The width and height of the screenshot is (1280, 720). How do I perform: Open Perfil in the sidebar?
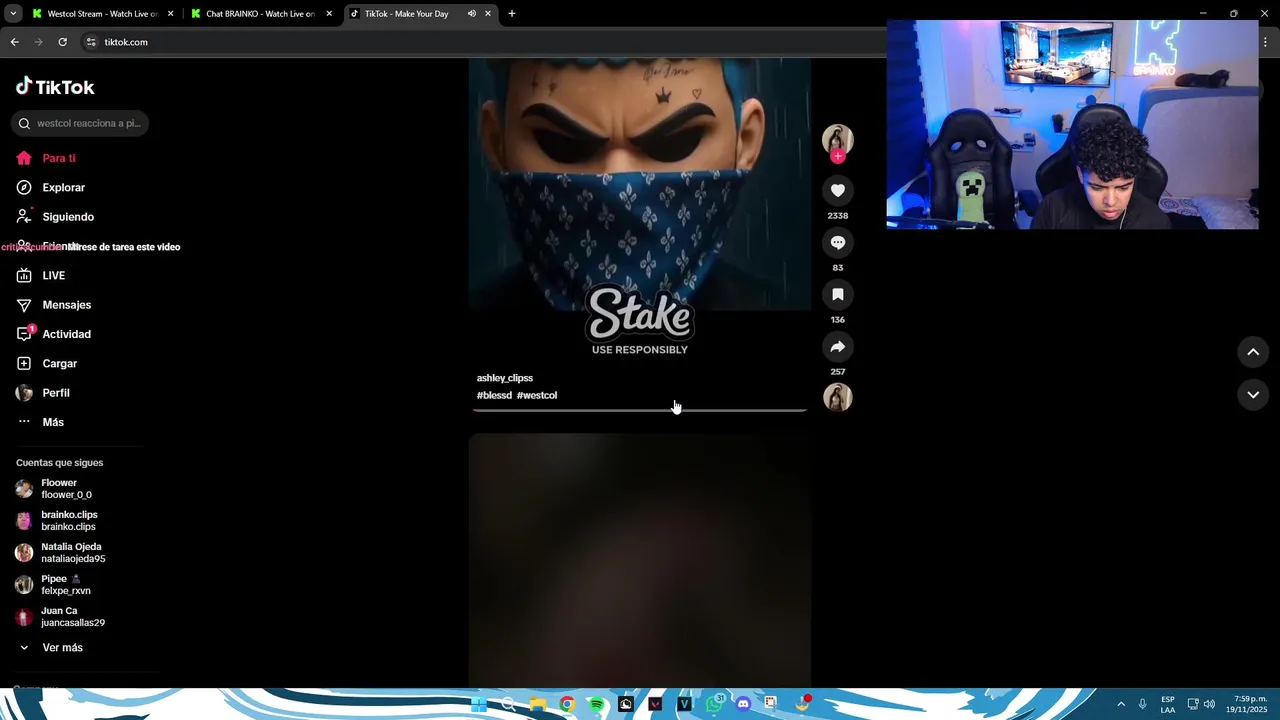pos(43,393)
